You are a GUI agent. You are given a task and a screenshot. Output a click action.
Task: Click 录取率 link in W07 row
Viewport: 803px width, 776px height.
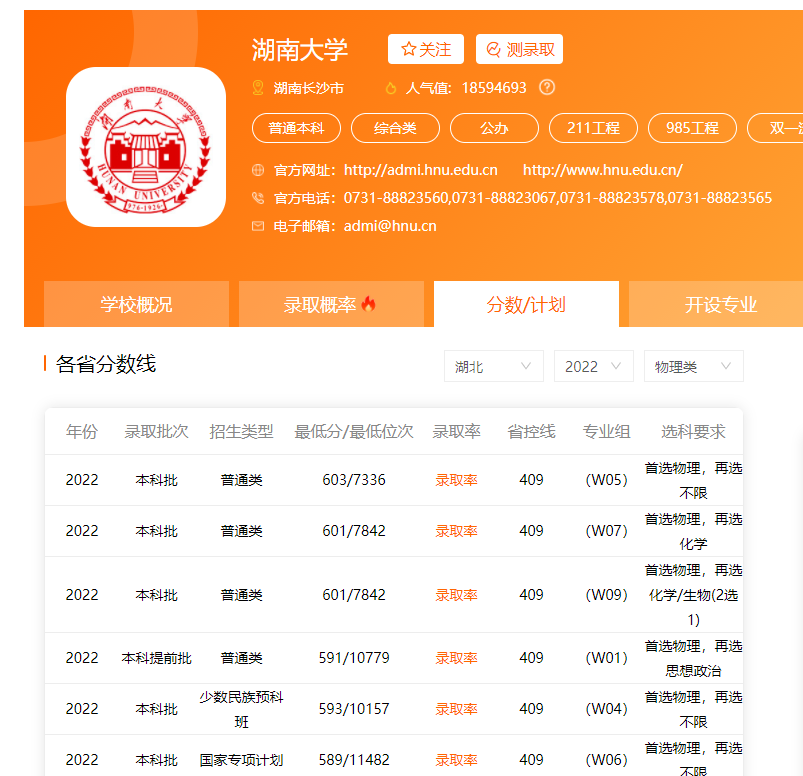coord(456,531)
